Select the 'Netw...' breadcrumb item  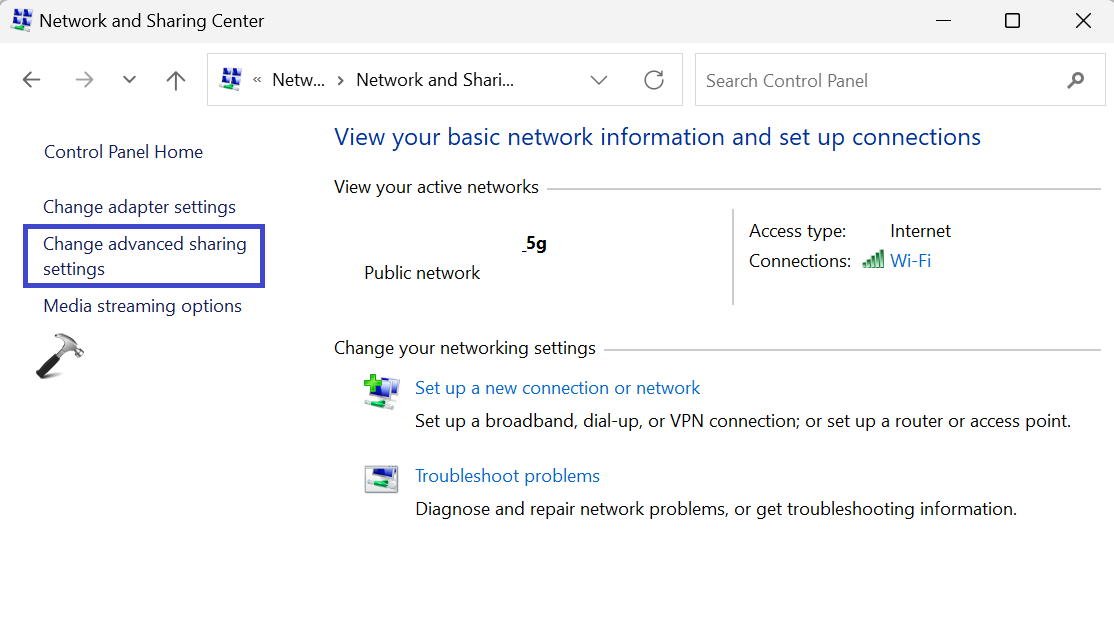[298, 80]
